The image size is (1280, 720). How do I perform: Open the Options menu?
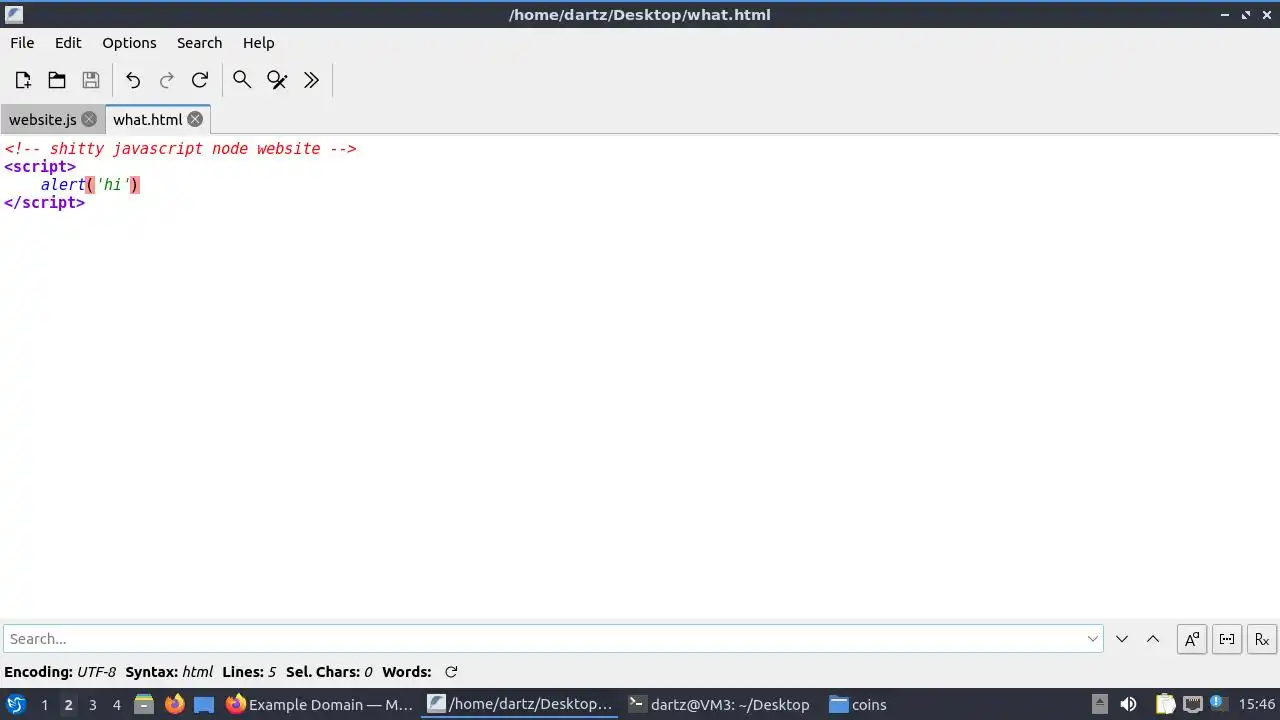point(129,43)
